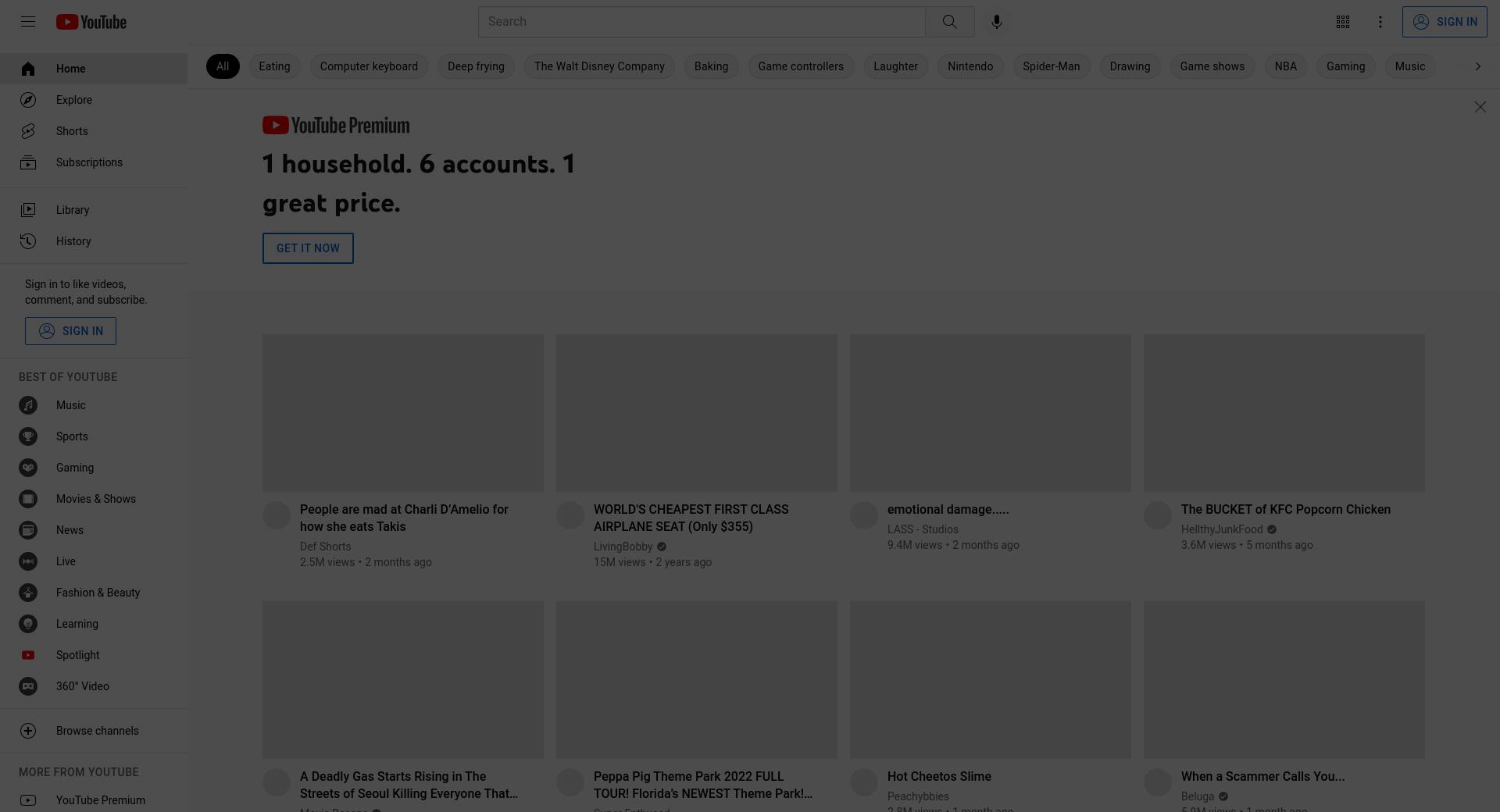1500x812 pixels.
Task: Click the search magnifier button
Action: pos(949,22)
